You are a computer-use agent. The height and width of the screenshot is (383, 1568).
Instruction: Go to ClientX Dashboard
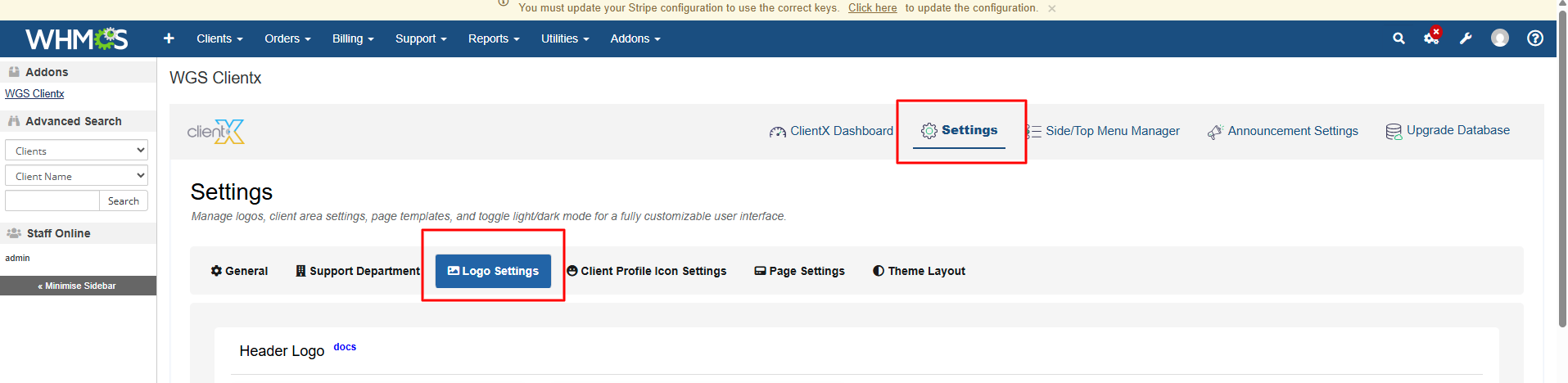click(x=831, y=131)
